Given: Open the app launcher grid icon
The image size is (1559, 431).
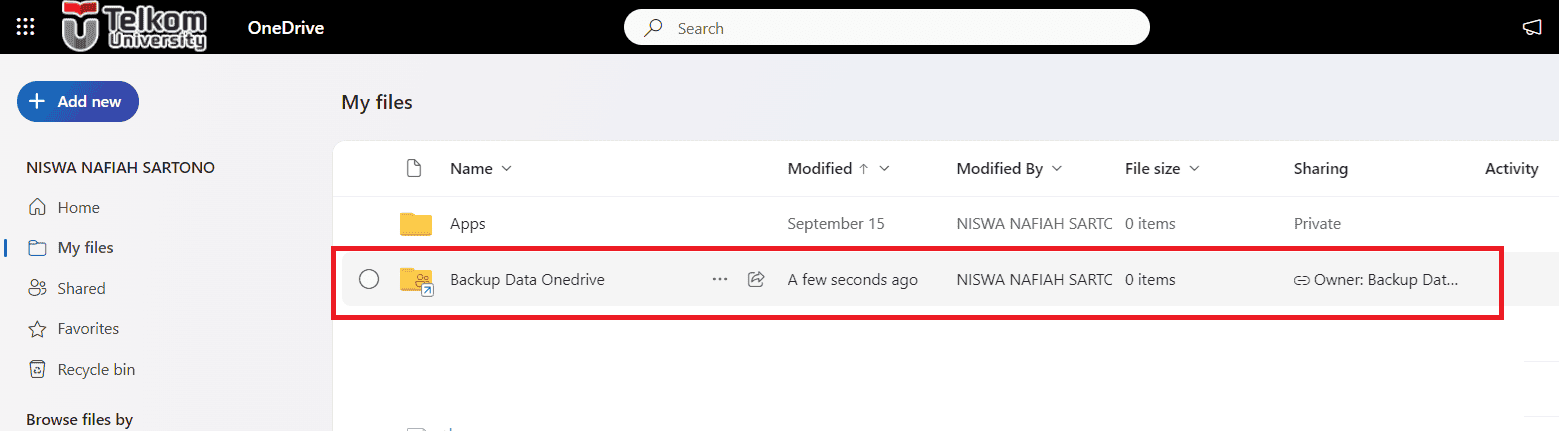Looking at the screenshot, I should pos(26,27).
